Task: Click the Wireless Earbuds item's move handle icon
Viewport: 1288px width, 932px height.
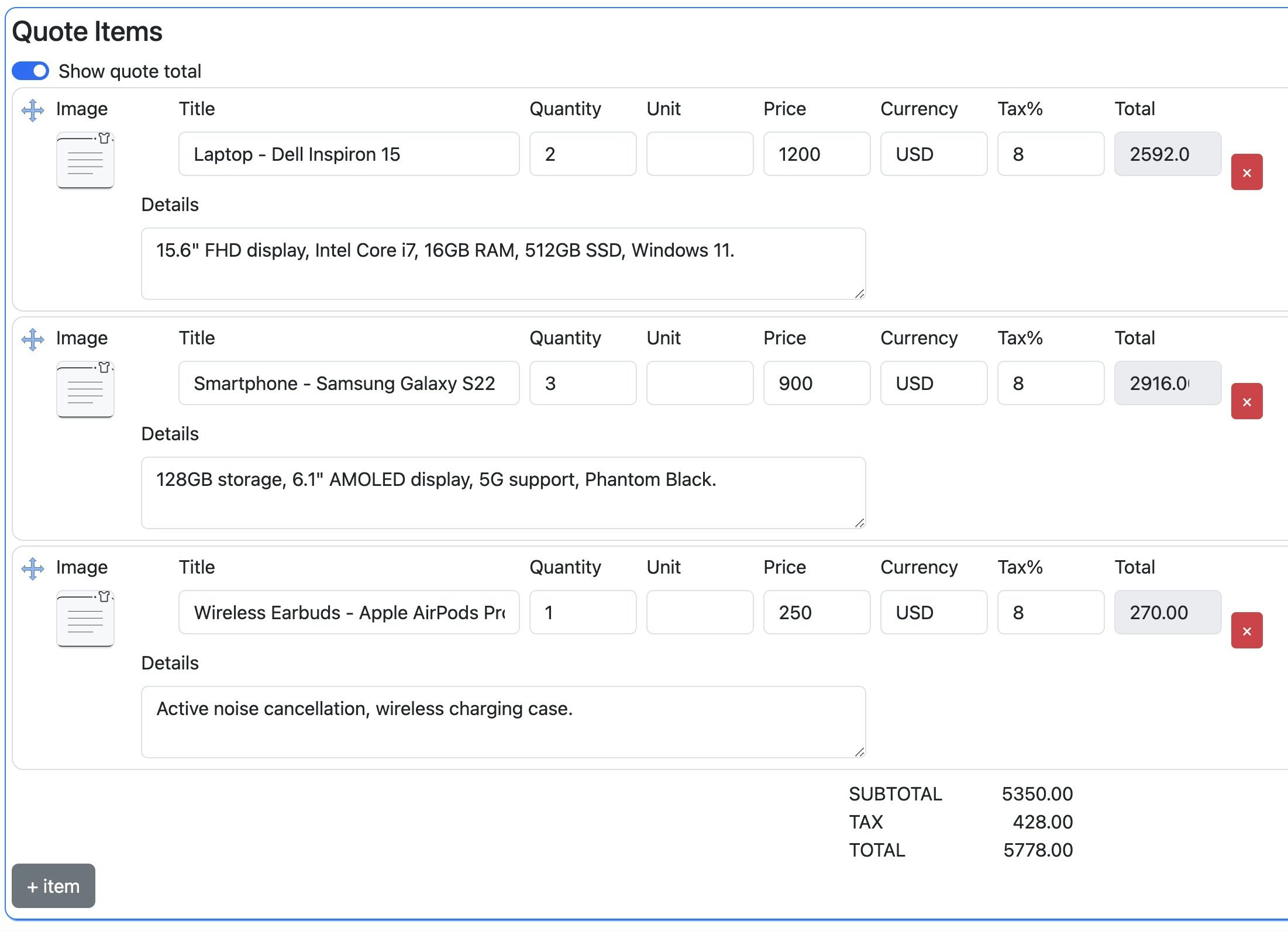Action: [x=33, y=568]
